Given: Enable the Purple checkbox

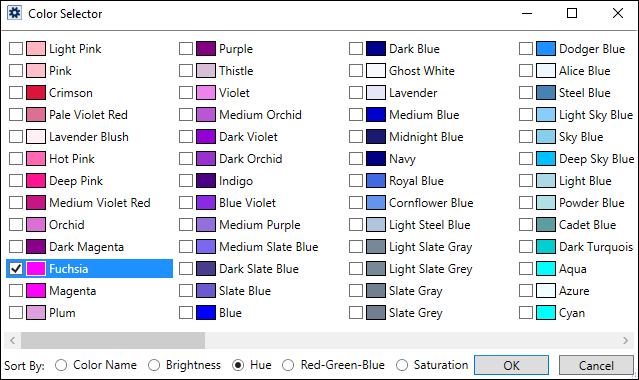Looking at the screenshot, I should [186, 49].
